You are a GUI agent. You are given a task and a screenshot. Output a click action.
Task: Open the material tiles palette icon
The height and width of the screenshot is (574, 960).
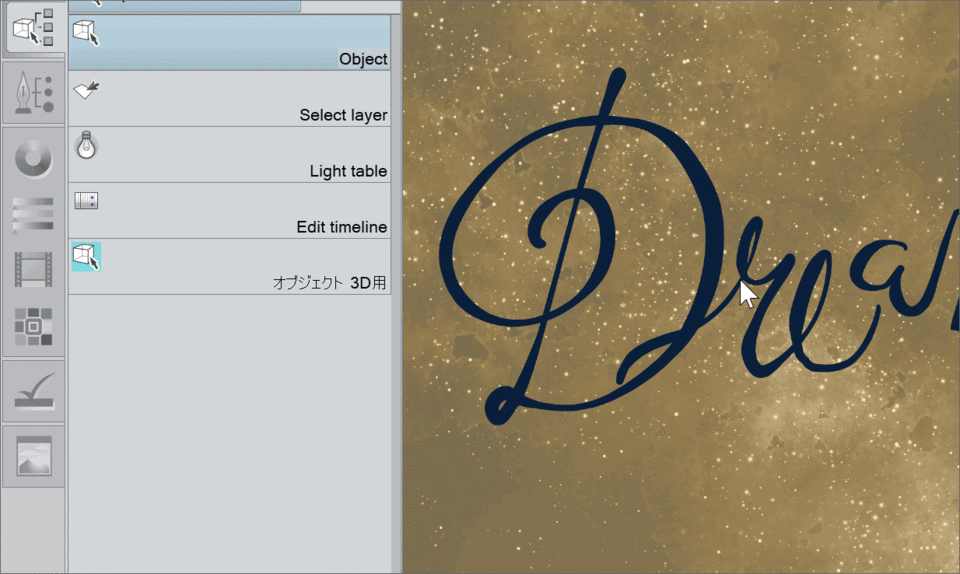coord(33,326)
